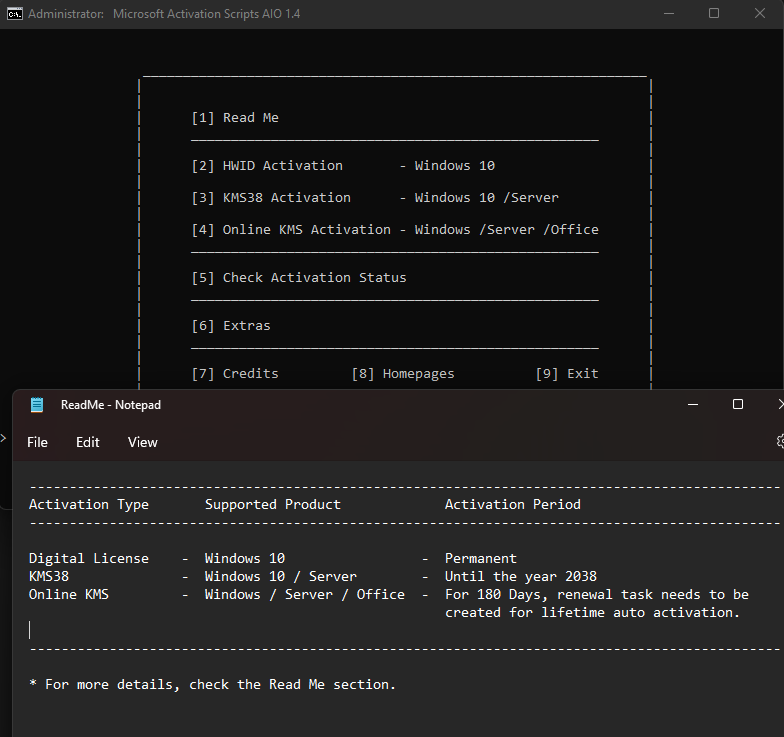Open Notepad settings gear icon
The height and width of the screenshot is (737, 784).
tap(779, 441)
